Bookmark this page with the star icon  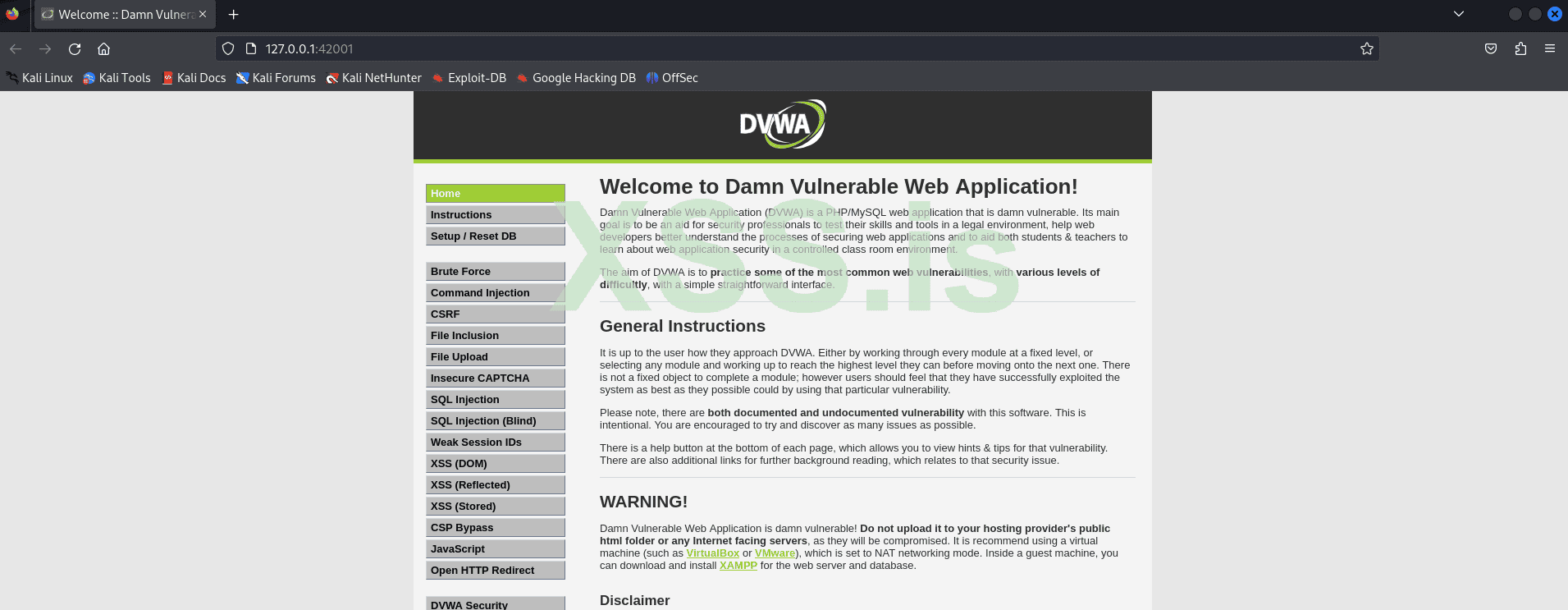click(x=1367, y=48)
